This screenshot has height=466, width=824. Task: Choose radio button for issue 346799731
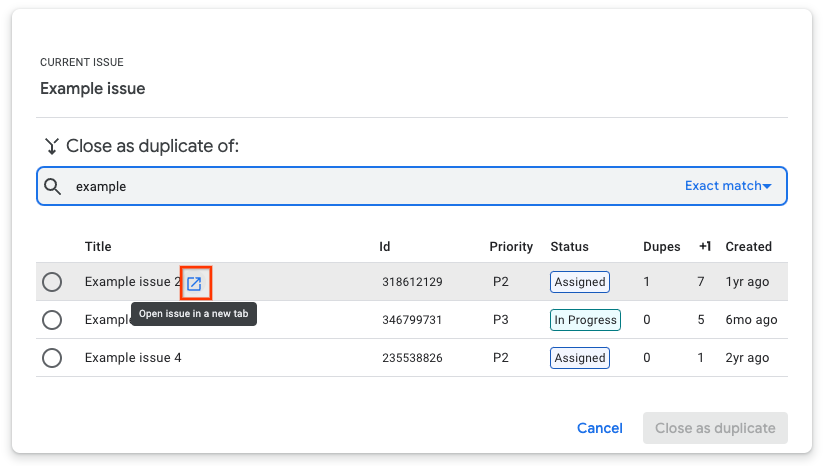click(52, 320)
